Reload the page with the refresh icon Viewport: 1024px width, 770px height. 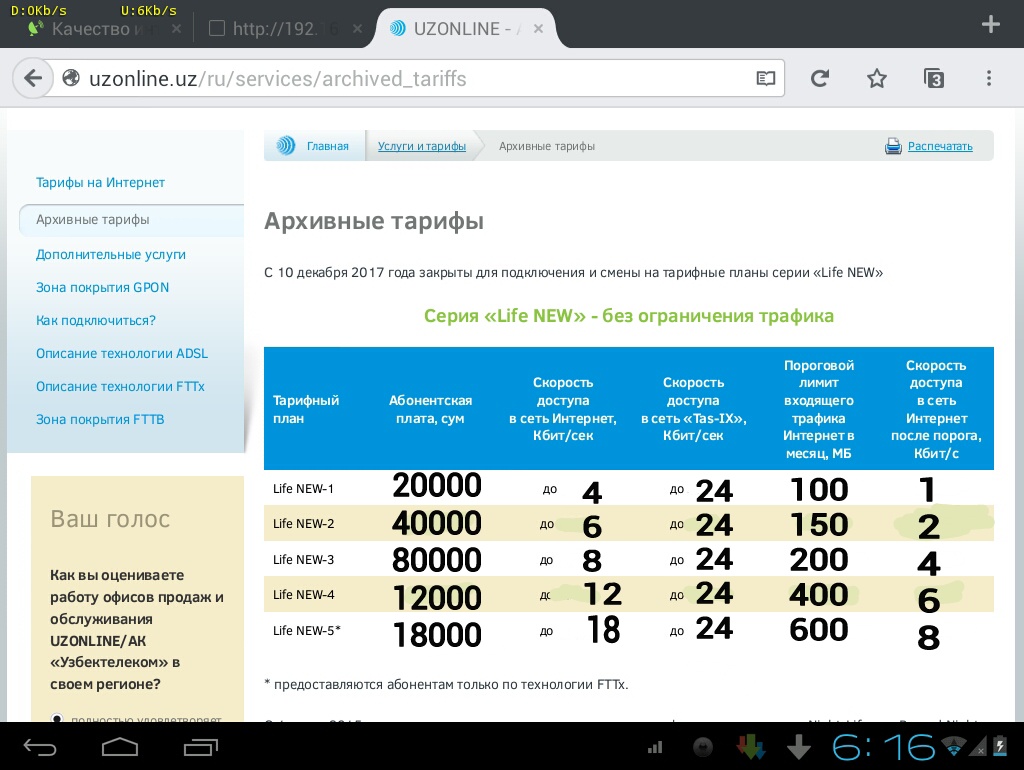point(820,78)
